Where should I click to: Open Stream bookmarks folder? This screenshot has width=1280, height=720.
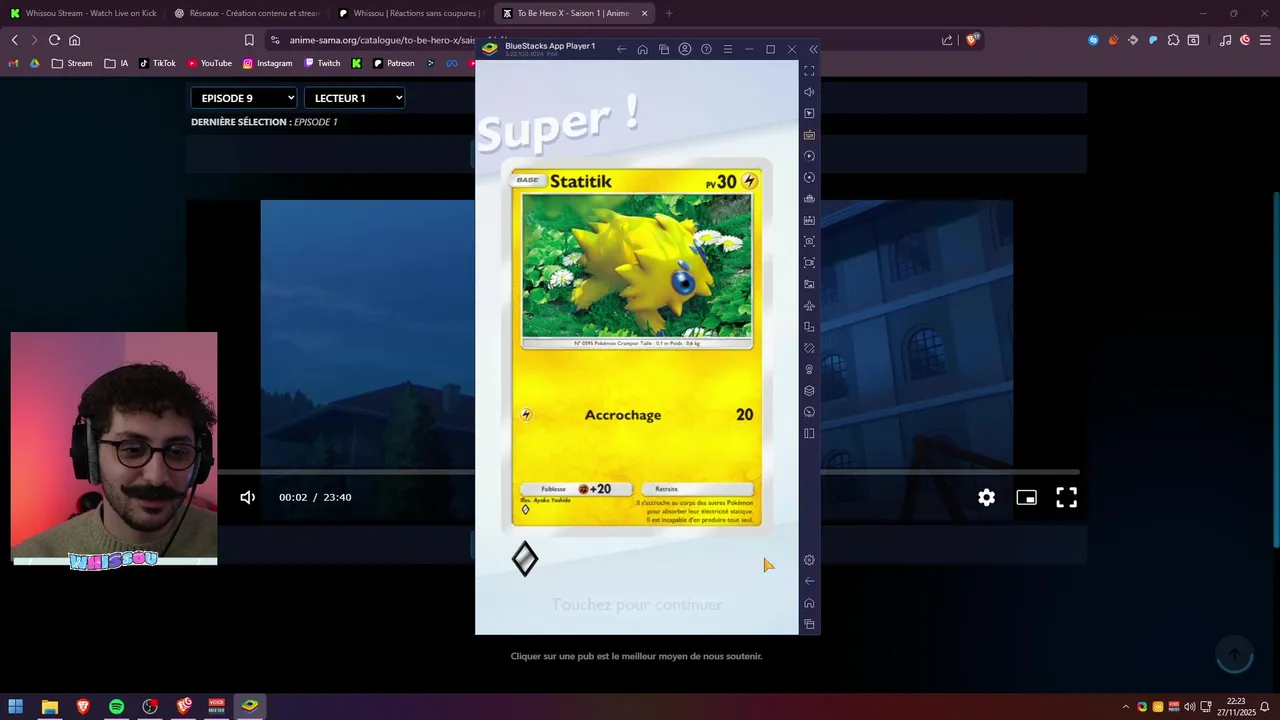coord(72,63)
